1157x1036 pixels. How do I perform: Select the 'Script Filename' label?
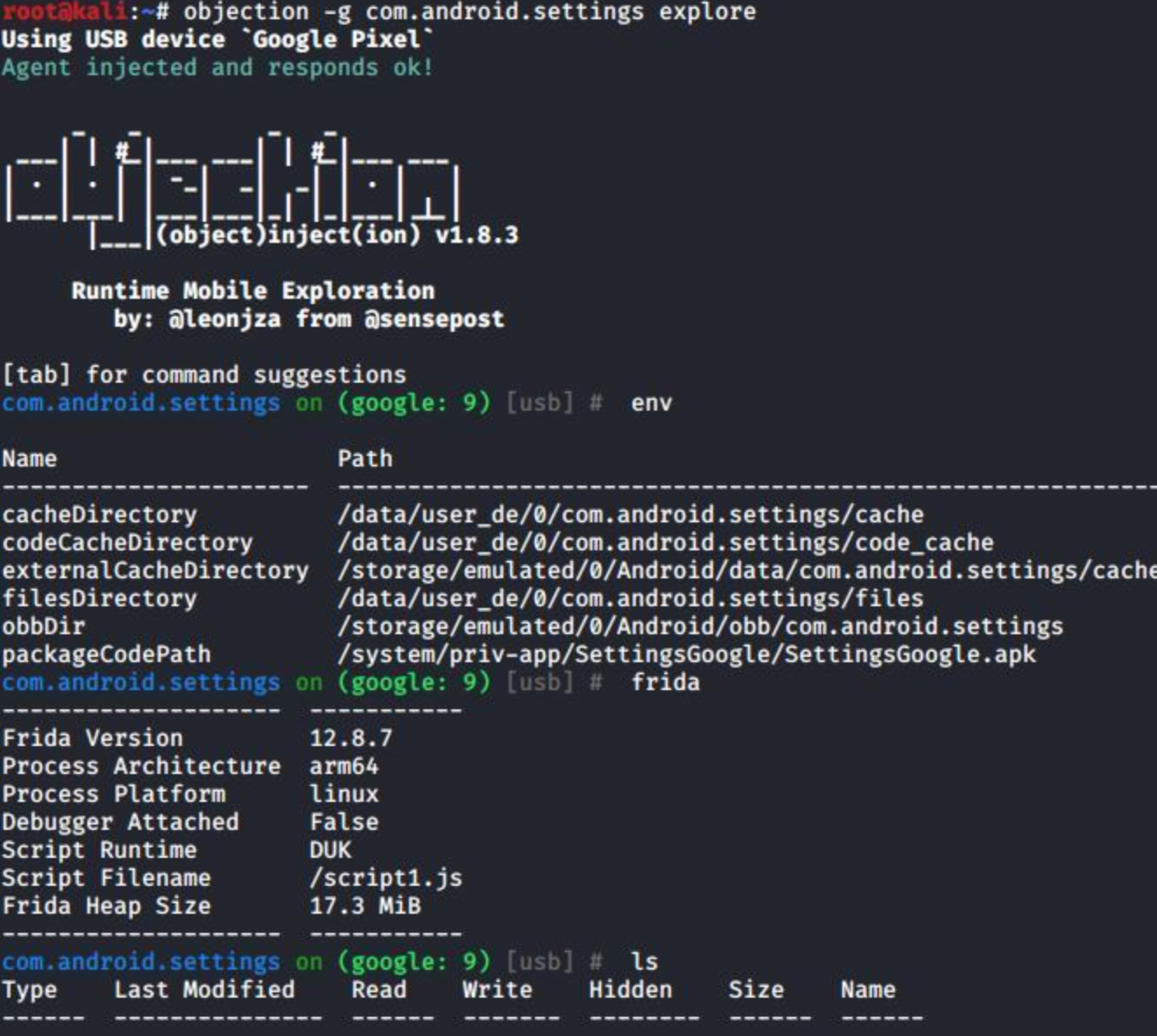pyautogui.click(x=107, y=878)
